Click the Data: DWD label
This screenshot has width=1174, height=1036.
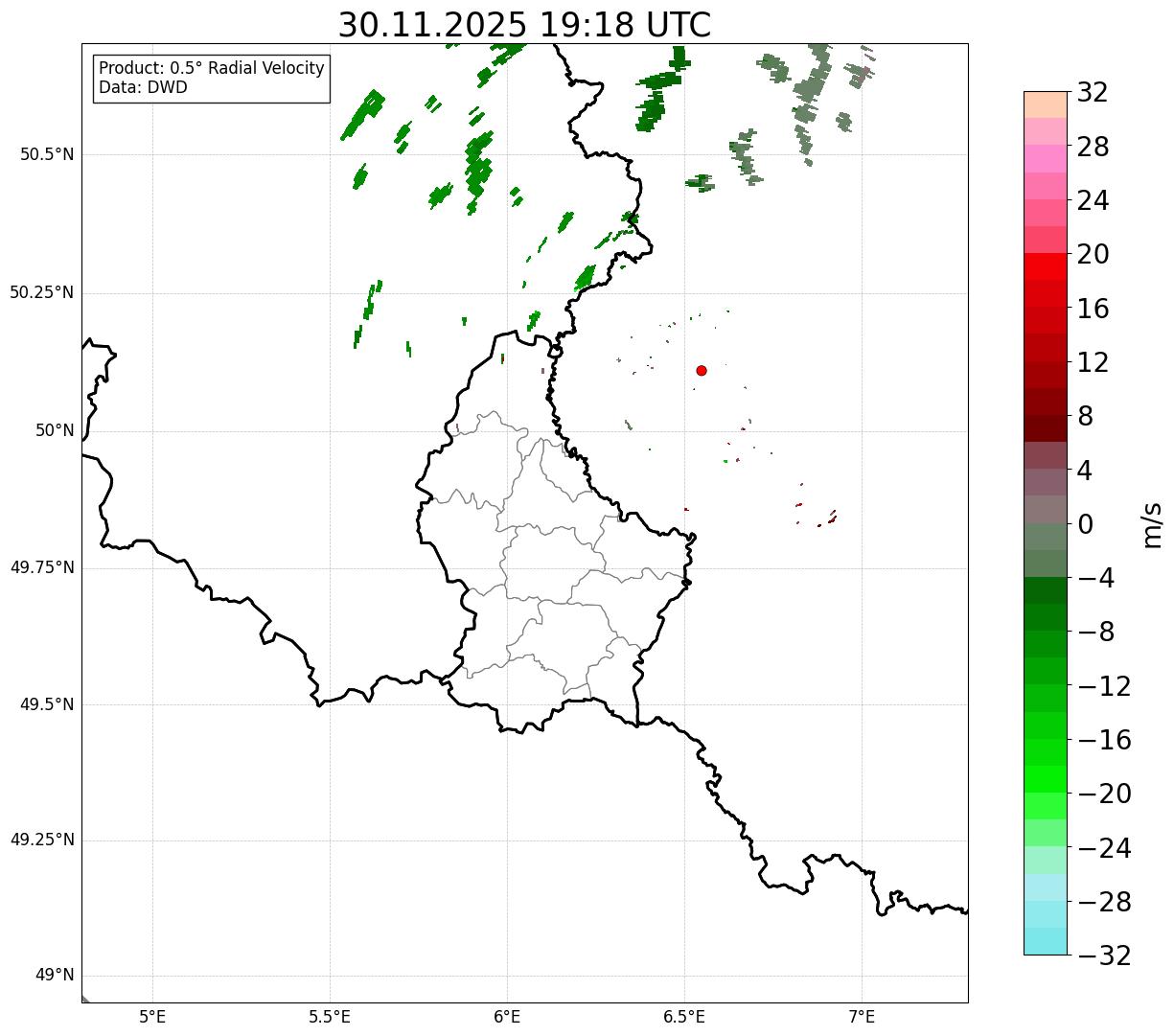143,87
